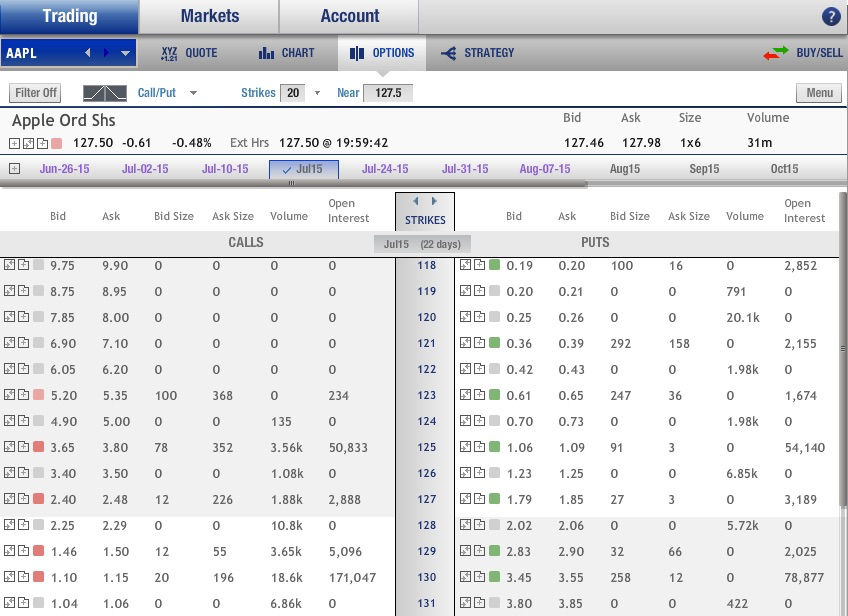Click green indicator square on 118 put
848x616 pixels.
[x=494, y=265]
